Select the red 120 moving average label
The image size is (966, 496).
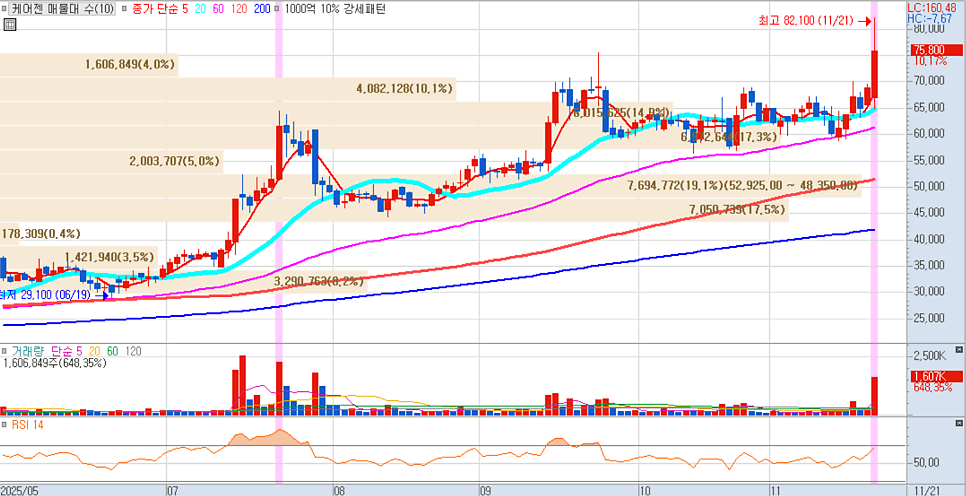(239, 10)
